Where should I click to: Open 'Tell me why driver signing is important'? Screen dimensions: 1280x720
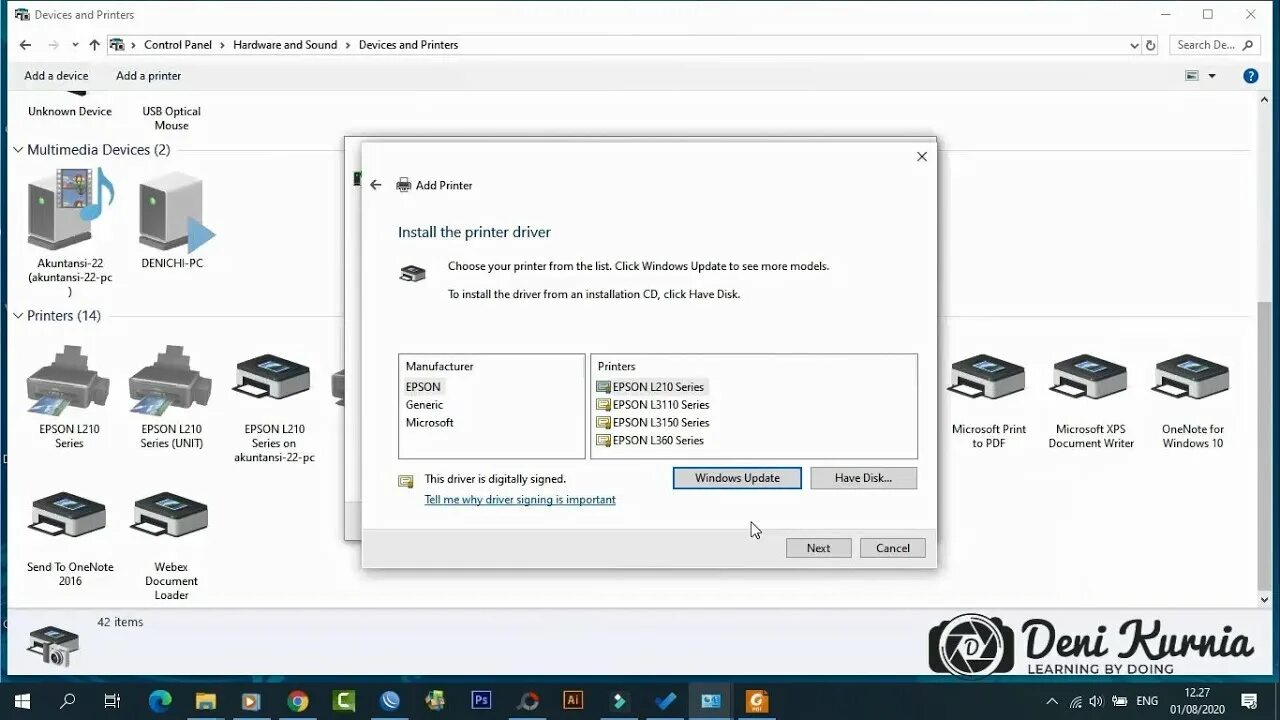pos(520,500)
